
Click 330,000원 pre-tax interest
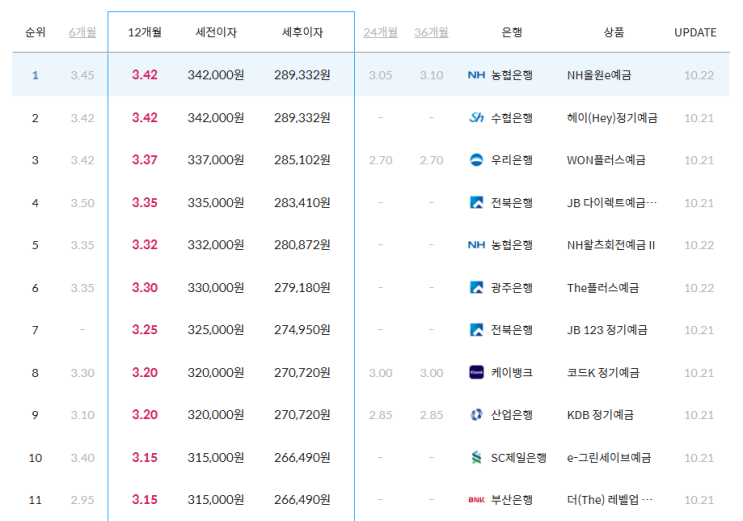point(216,287)
